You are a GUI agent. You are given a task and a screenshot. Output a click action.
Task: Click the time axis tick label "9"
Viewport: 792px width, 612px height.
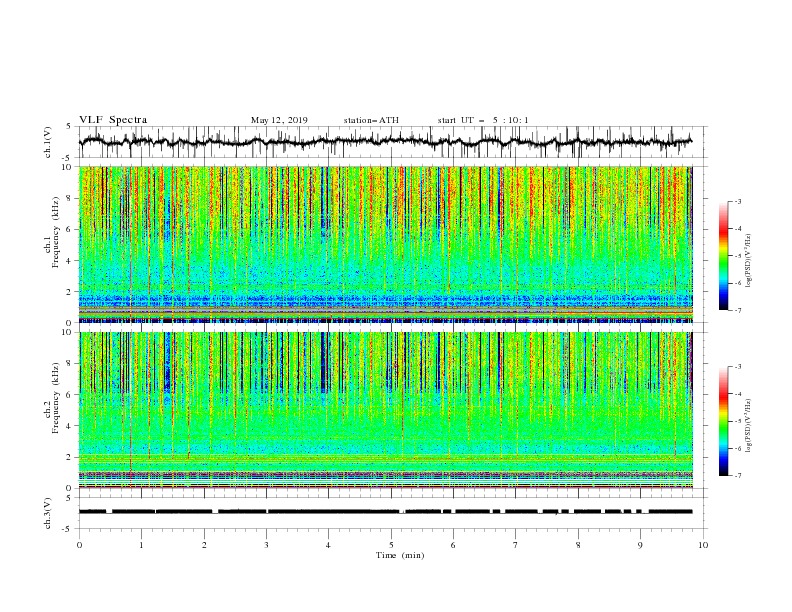[640, 545]
